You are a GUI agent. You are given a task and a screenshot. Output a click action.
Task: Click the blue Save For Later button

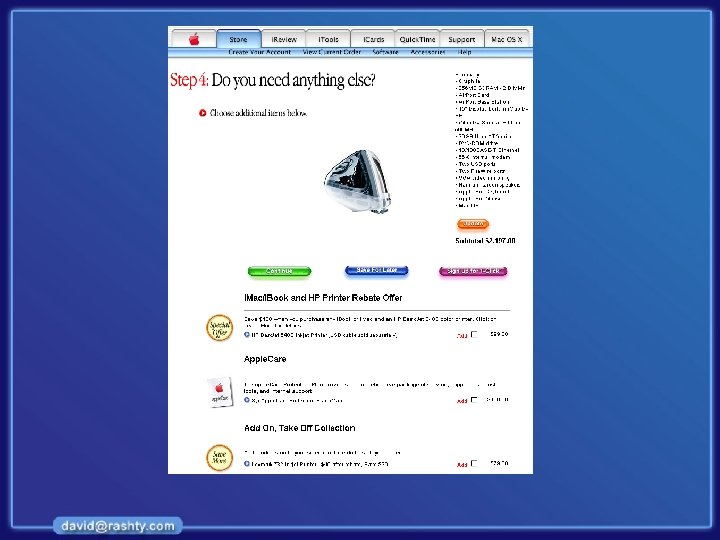point(377,270)
